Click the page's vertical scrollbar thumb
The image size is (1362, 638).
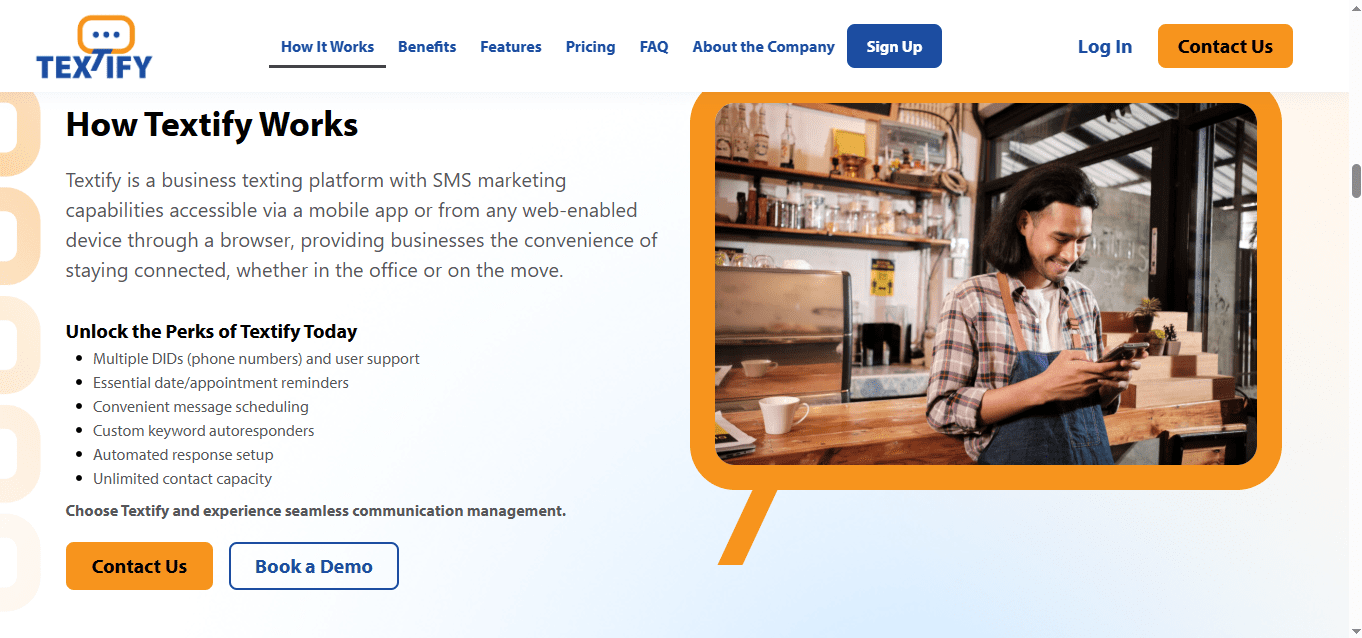[1356, 181]
